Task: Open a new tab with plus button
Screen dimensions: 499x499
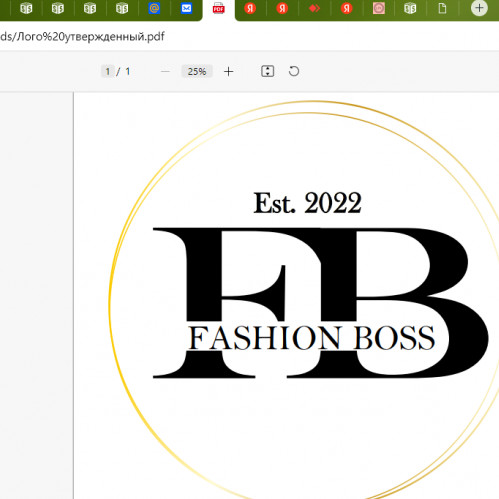Action: click(479, 8)
